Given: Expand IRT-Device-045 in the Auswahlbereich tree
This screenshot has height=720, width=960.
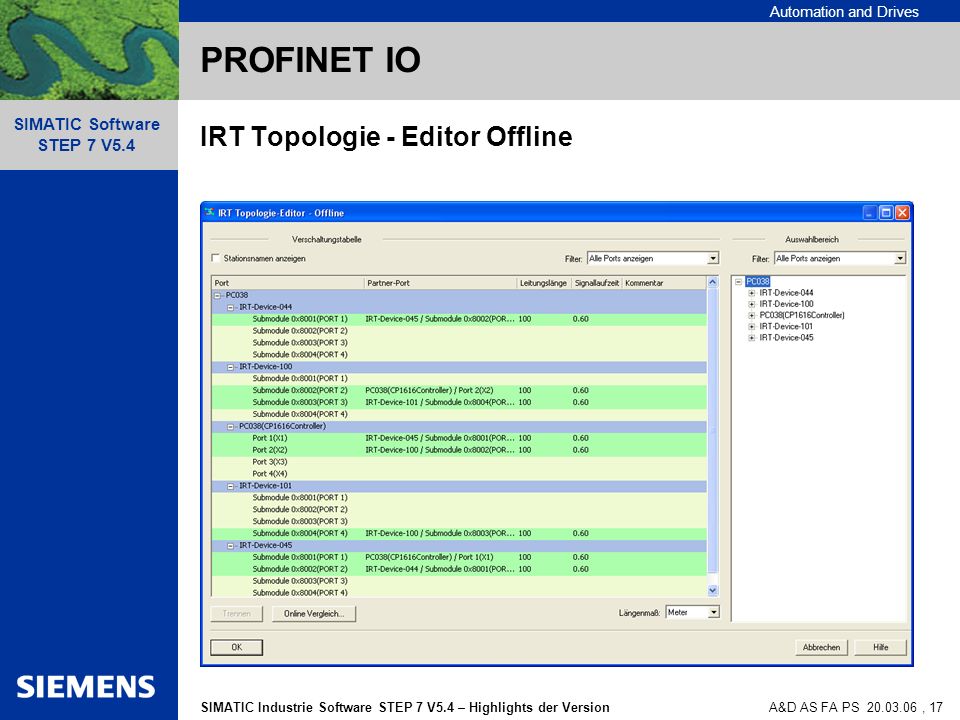Looking at the screenshot, I should (751, 338).
